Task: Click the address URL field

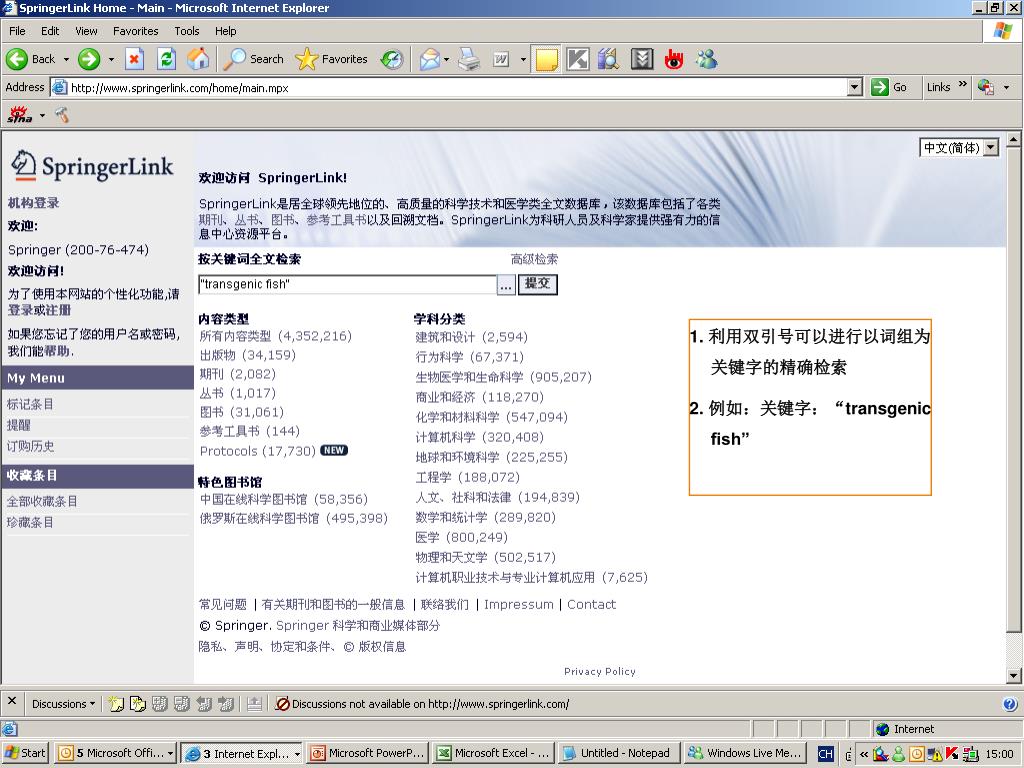Action: tap(457, 88)
